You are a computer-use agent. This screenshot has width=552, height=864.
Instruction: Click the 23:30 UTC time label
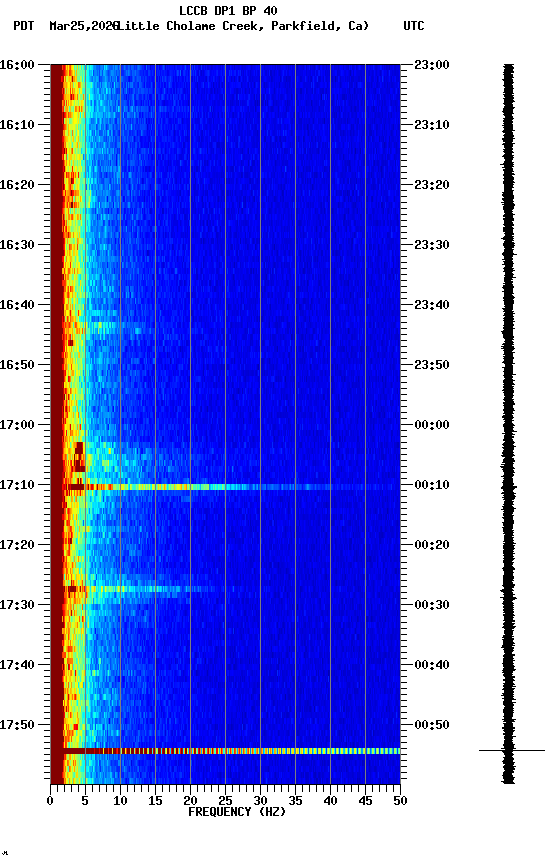(x=432, y=245)
